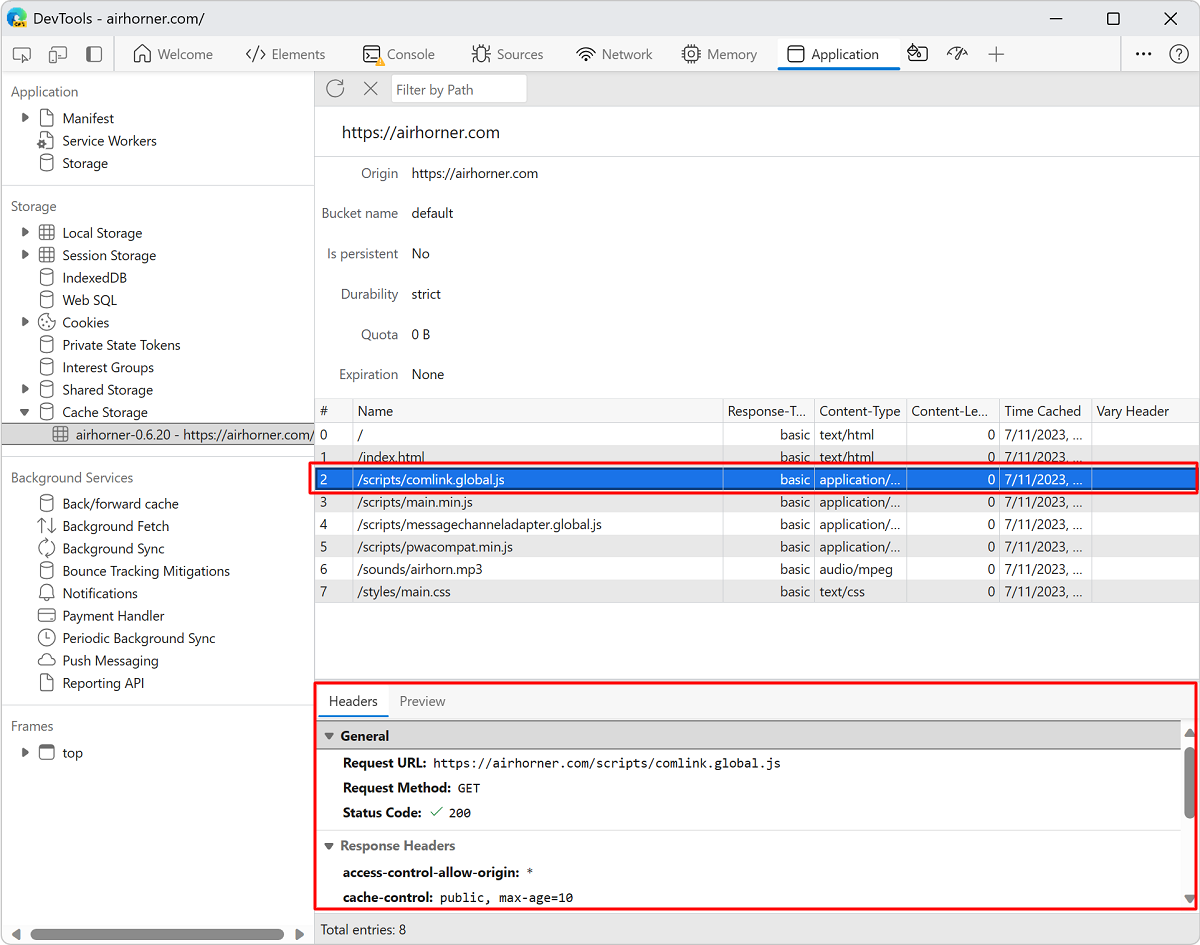Add more tools using the plus icon
The height and width of the screenshot is (945, 1200).
click(x=996, y=55)
